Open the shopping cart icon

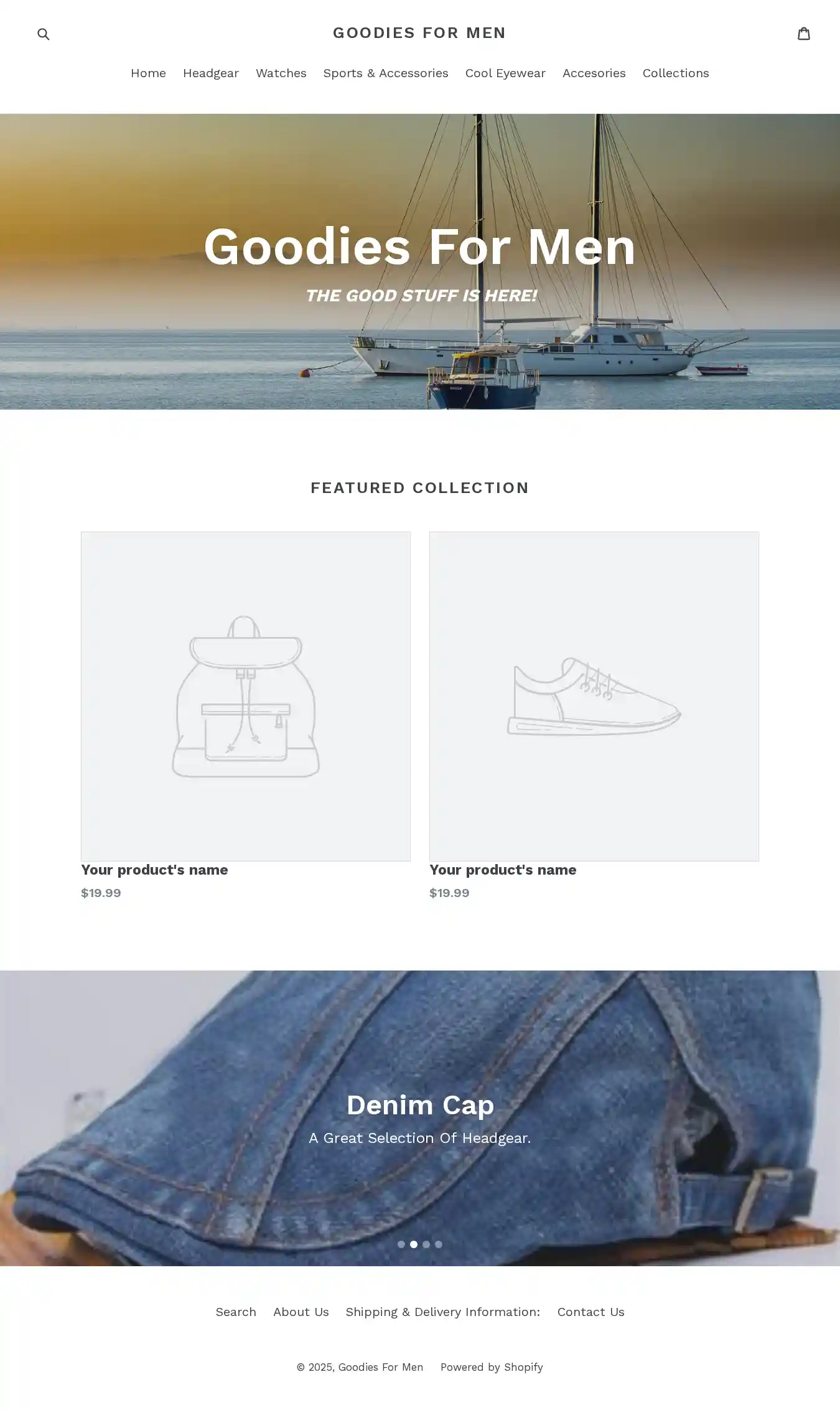click(804, 33)
